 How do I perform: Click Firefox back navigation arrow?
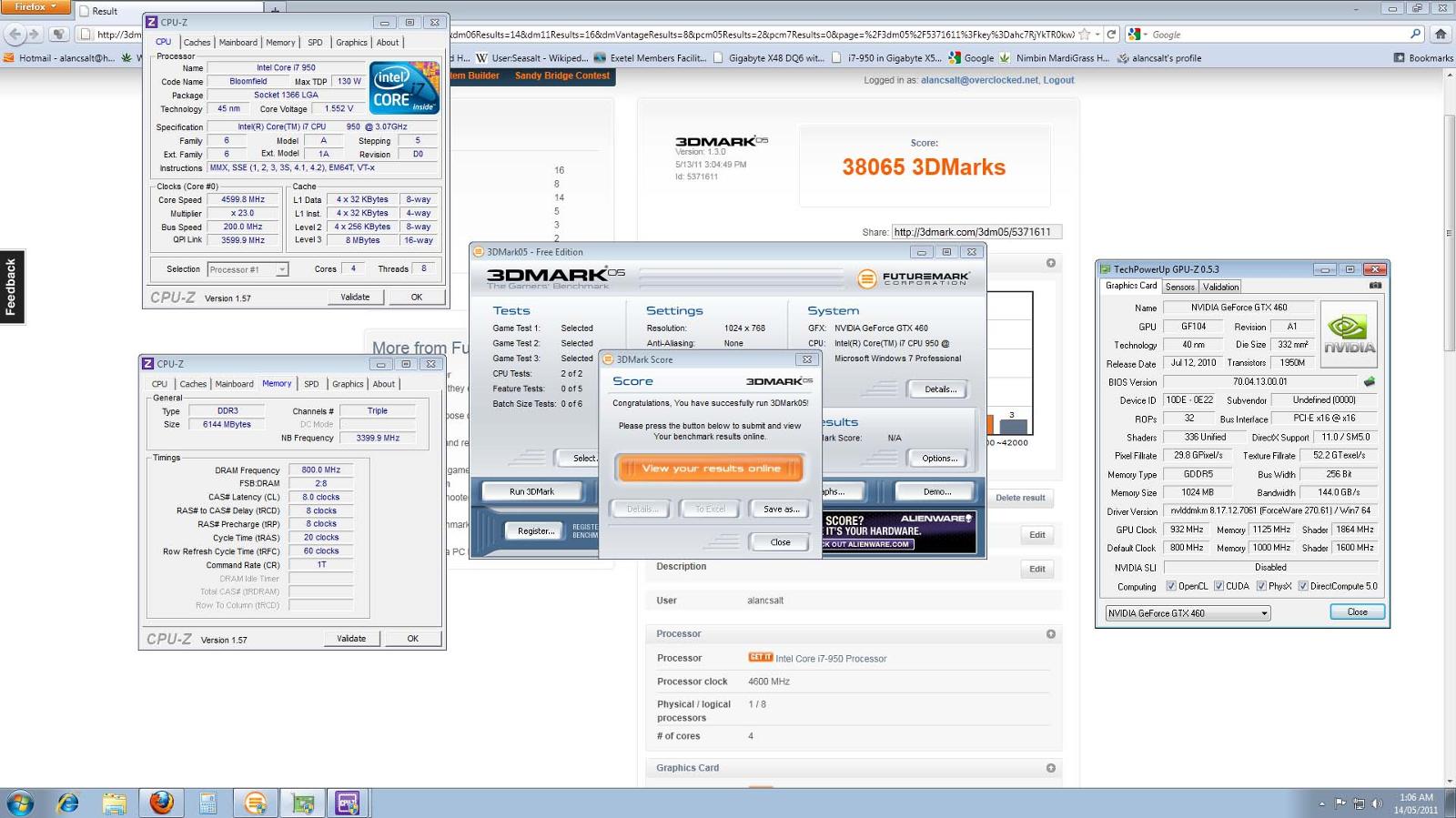click(x=15, y=35)
